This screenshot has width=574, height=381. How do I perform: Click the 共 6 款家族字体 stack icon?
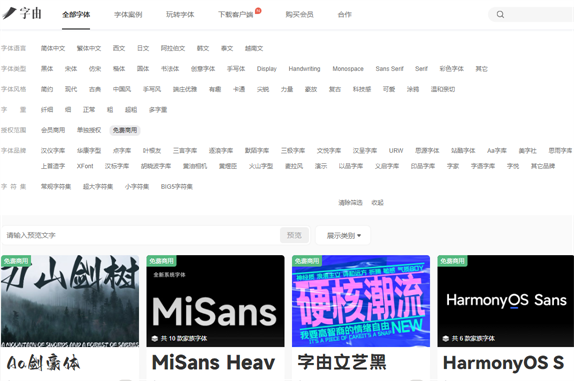point(446,339)
